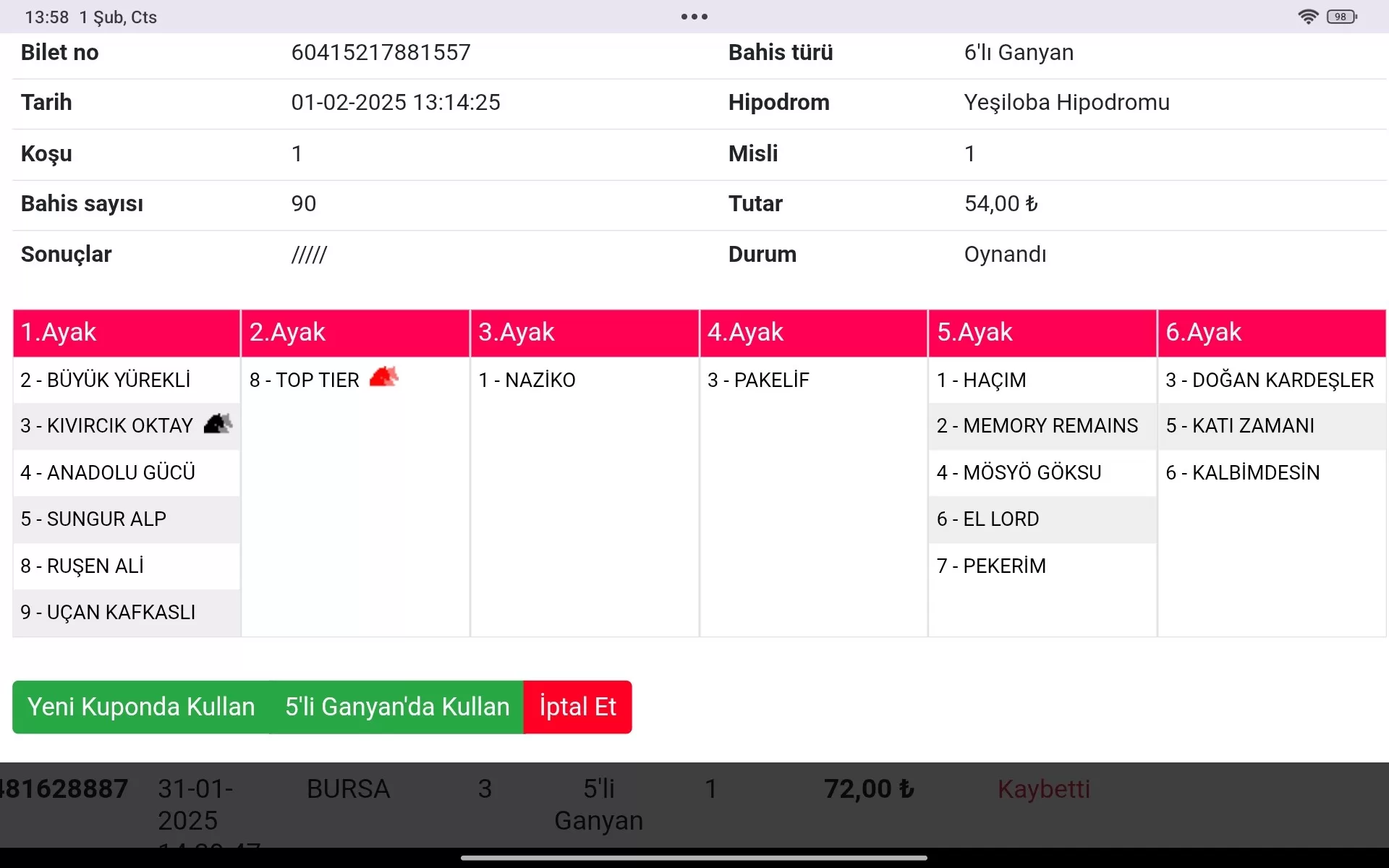
Task: Tap the home indicator bar at bottom
Action: [x=694, y=858]
